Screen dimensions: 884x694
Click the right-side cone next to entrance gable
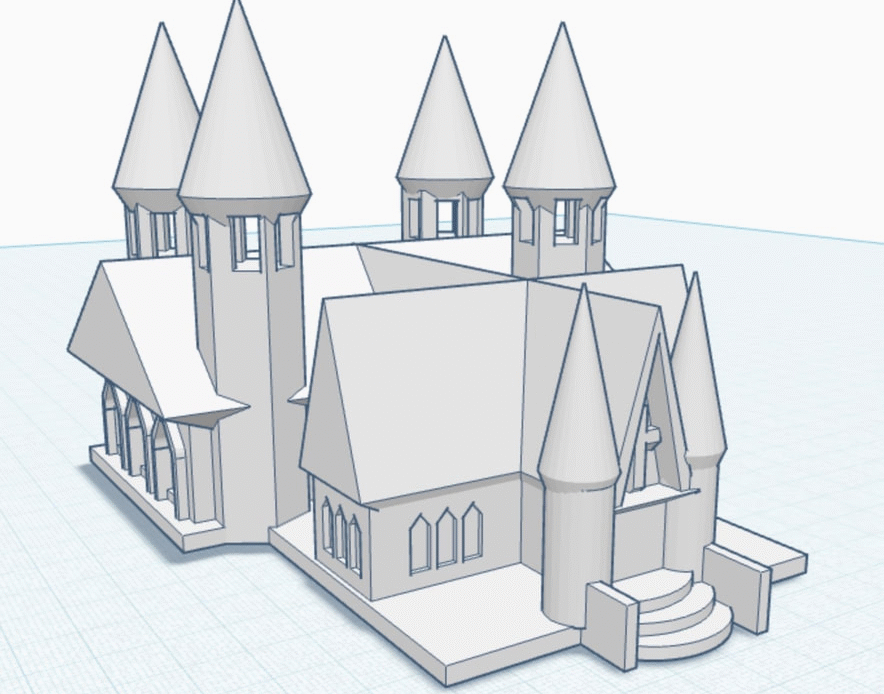[x=697, y=380]
